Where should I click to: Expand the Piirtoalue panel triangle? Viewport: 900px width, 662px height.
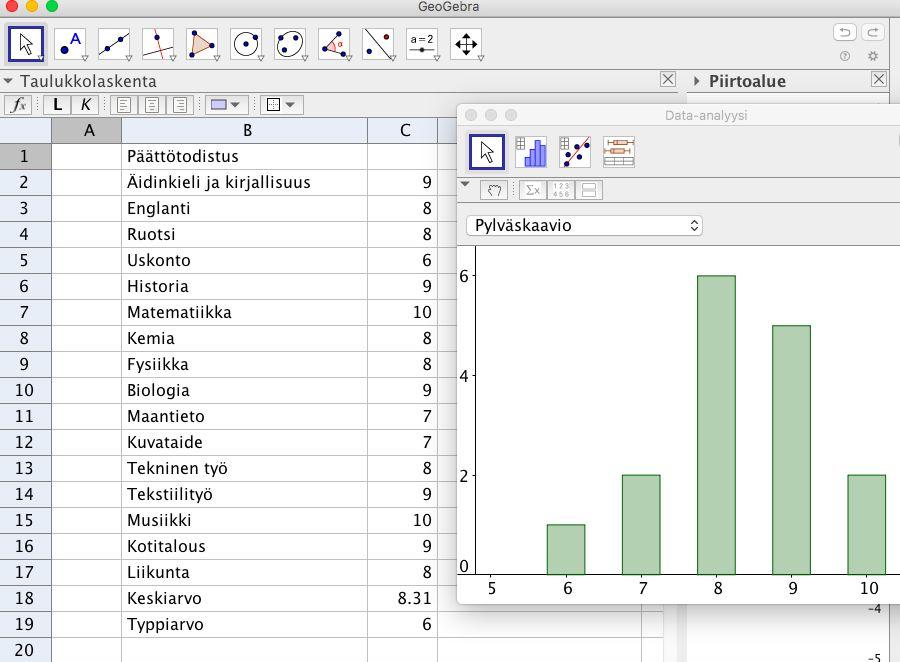pos(696,81)
